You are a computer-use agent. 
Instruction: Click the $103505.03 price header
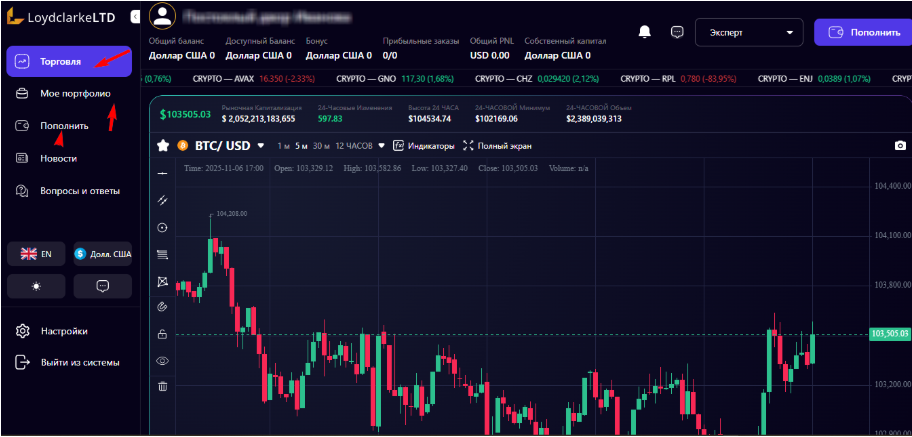186,114
